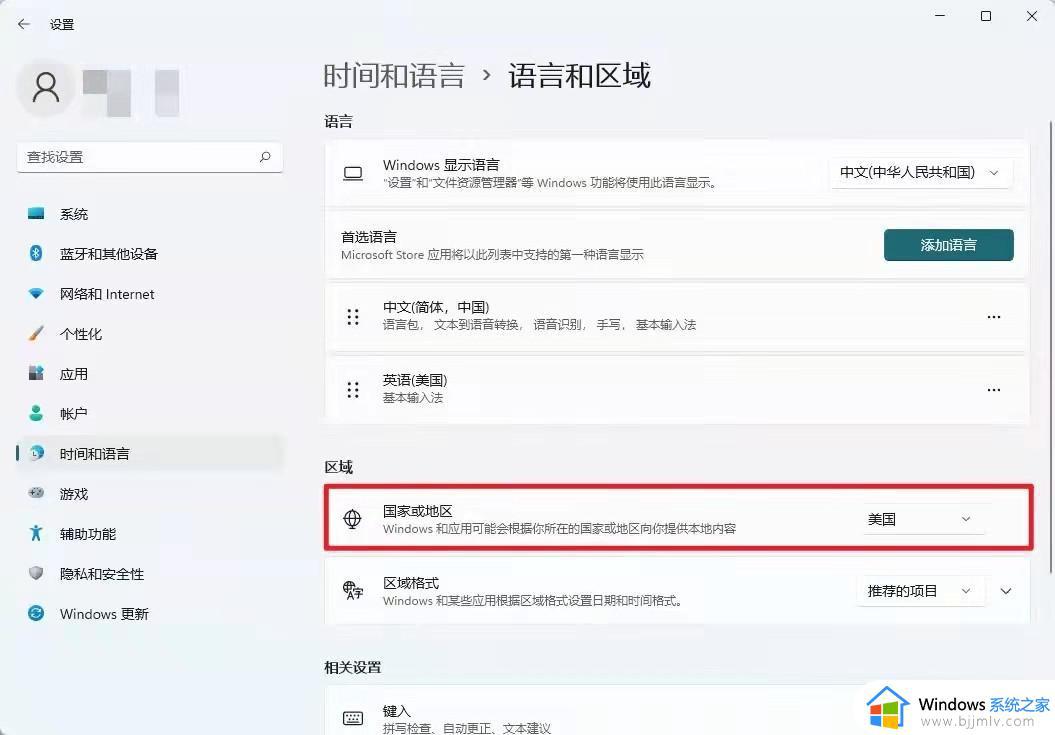The image size is (1055, 735).
Task: Click the globe icon beside 国家或地区
Action: tap(353, 518)
